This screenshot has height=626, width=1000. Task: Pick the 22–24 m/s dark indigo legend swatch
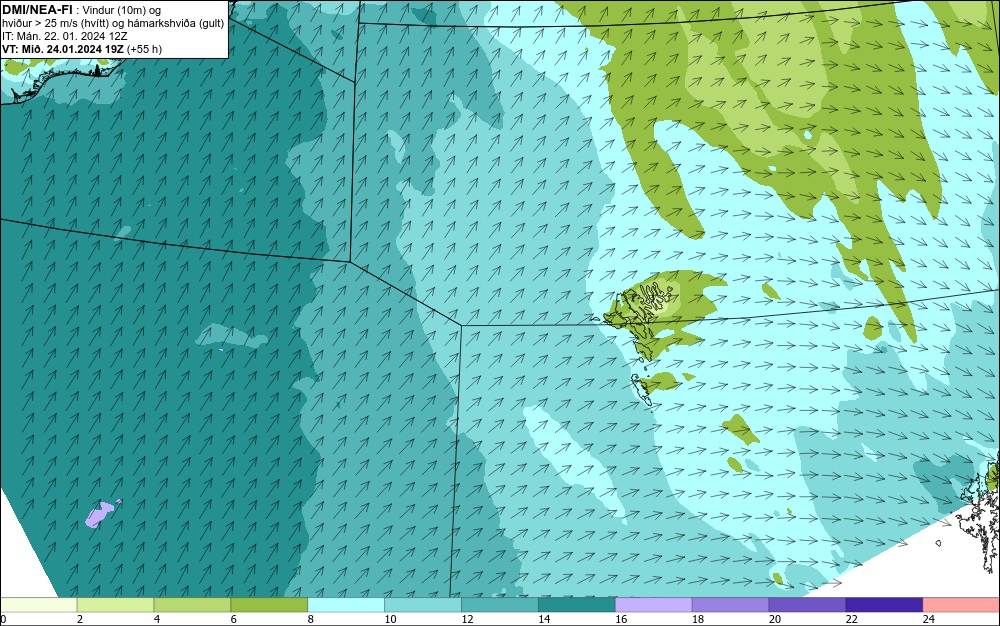coord(885,605)
